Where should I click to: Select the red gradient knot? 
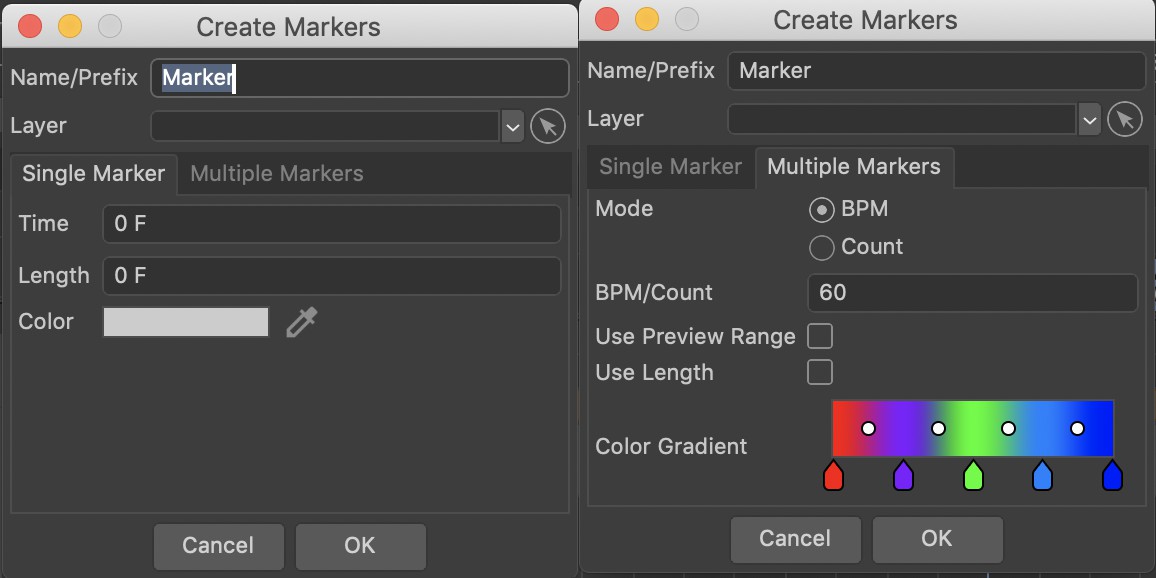833,476
